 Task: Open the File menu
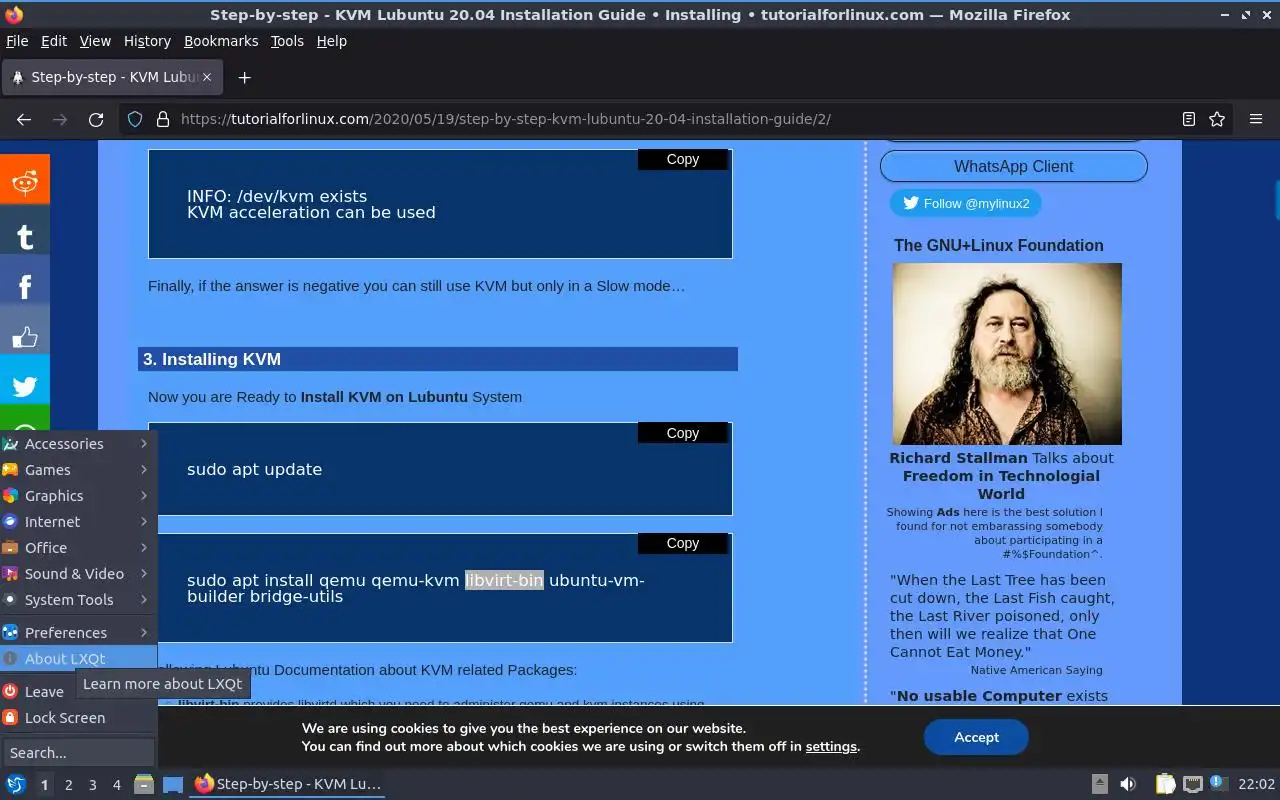click(17, 41)
